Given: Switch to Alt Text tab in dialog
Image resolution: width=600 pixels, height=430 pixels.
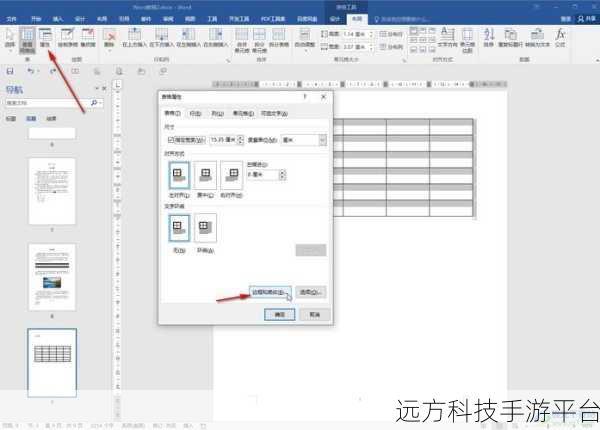Looking at the screenshot, I should pos(274,113).
